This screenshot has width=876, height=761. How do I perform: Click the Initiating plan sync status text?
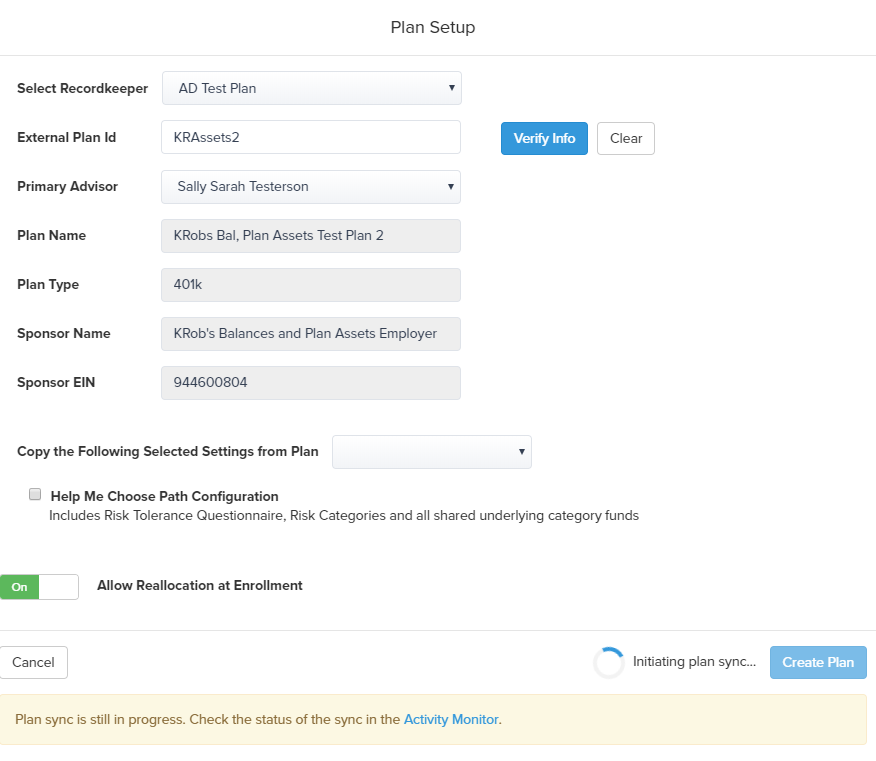[x=694, y=662]
